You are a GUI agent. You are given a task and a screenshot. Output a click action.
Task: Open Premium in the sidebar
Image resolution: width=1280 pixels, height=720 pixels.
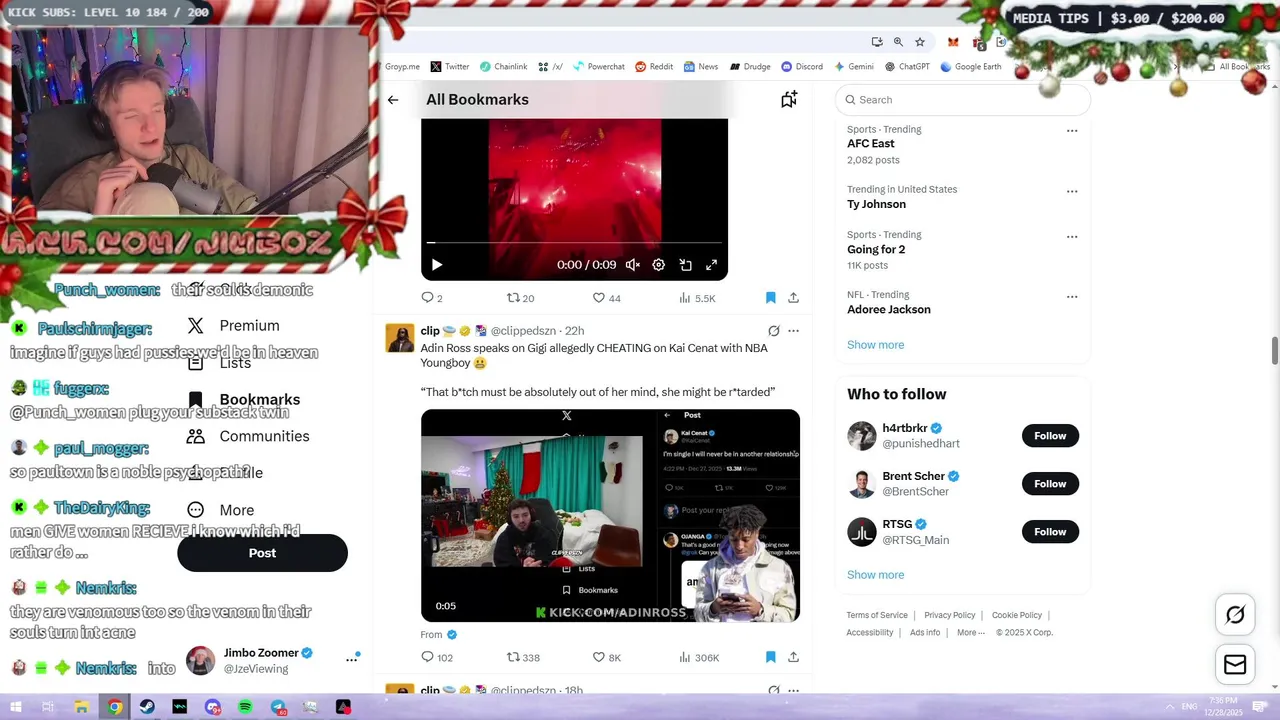[234, 326]
